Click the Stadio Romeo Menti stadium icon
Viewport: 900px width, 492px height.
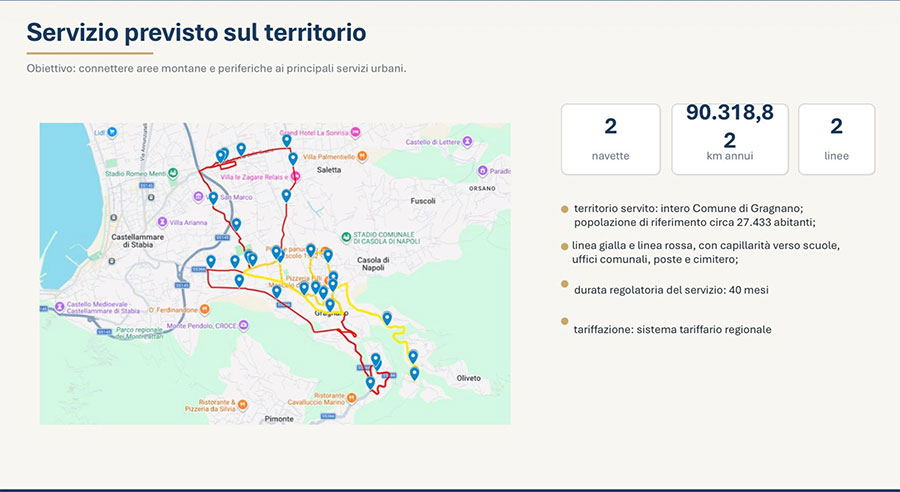173,173
